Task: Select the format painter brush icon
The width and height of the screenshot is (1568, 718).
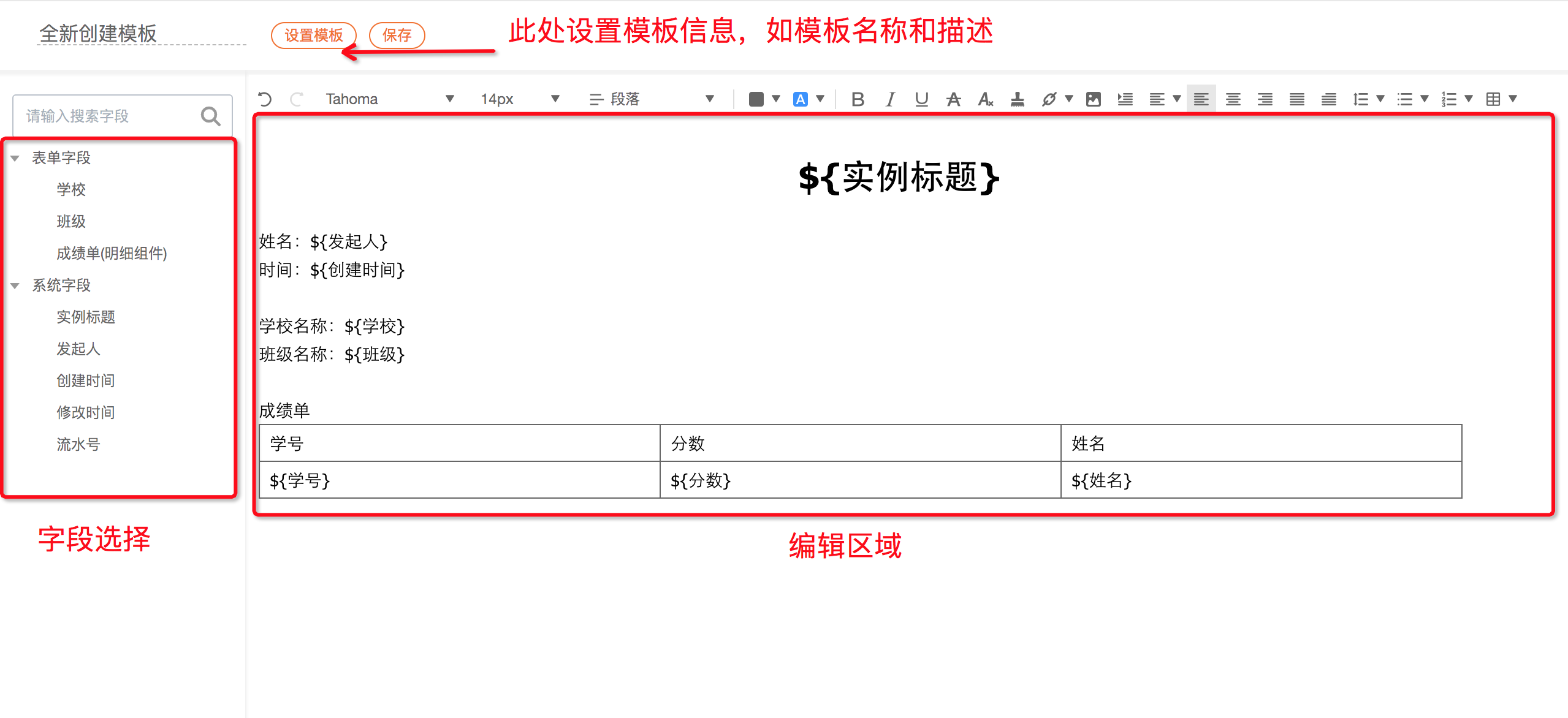Action: pyautogui.click(x=1017, y=99)
